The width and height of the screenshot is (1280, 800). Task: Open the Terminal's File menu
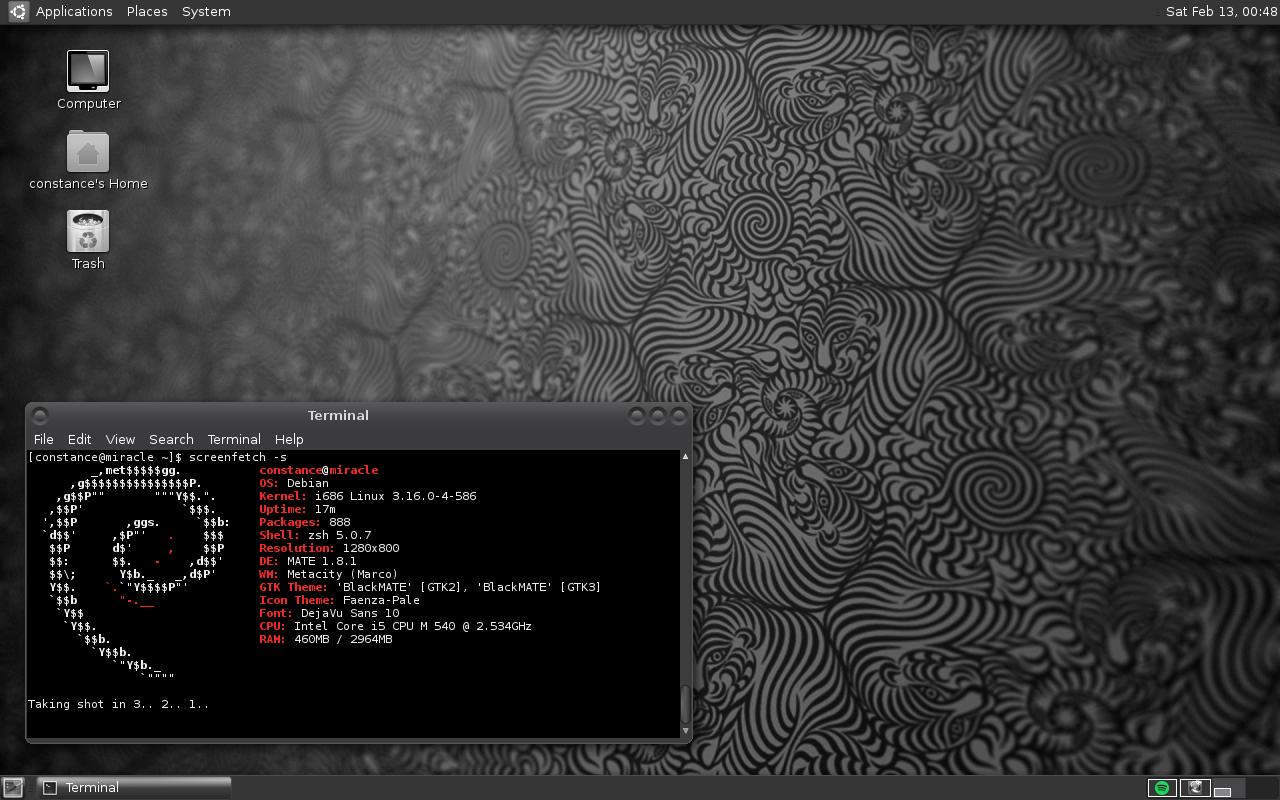44,439
